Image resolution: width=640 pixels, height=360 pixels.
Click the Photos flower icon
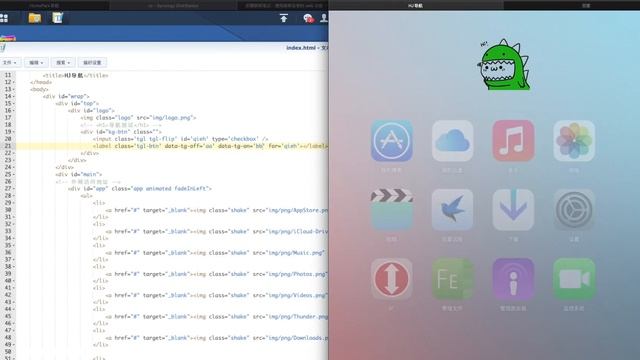point(574,141)
